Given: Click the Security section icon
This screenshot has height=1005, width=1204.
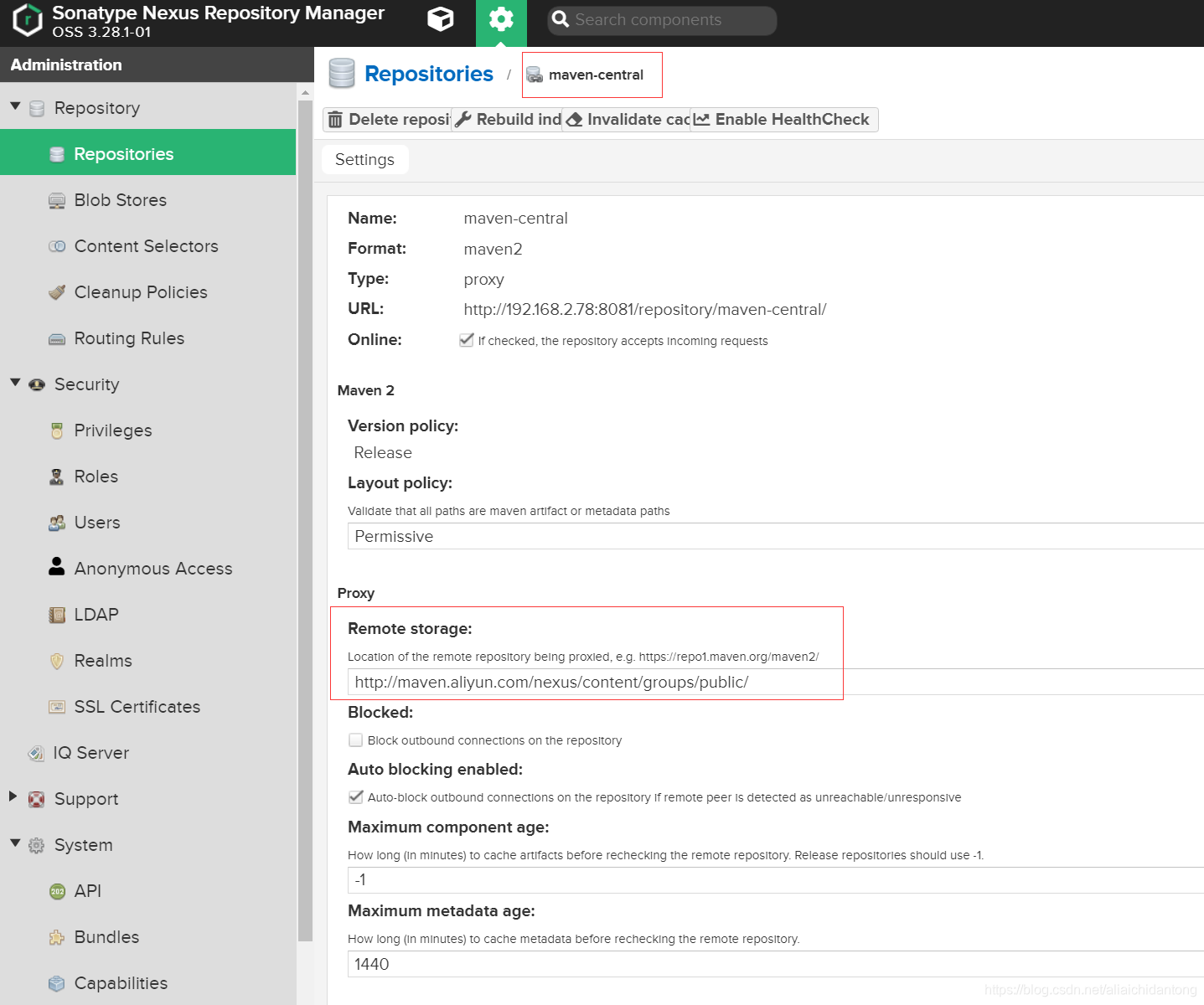Looking at the screenshot, I should (x=37, y=384).
